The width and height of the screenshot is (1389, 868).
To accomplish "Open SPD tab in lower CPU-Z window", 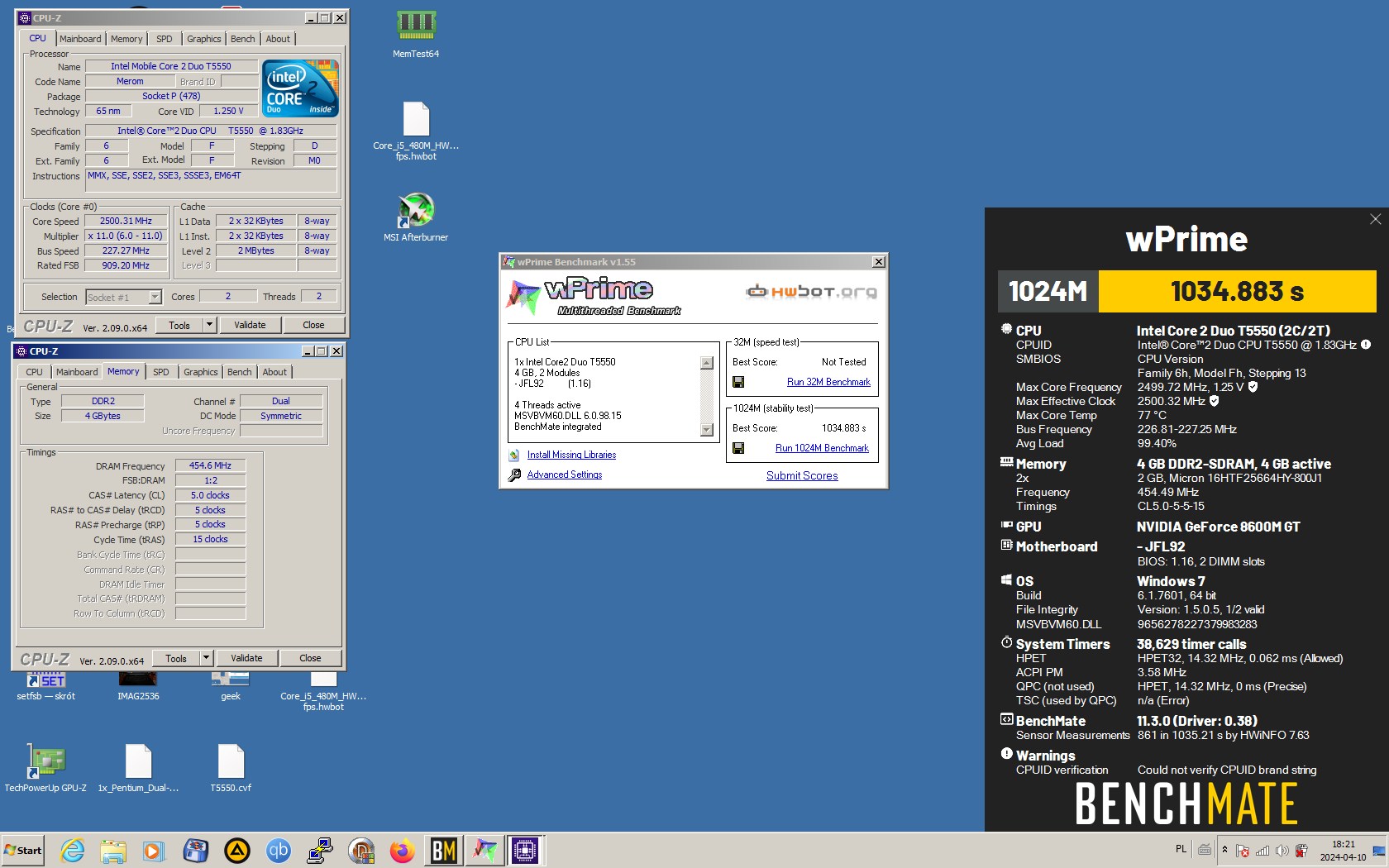I will 161,372.
